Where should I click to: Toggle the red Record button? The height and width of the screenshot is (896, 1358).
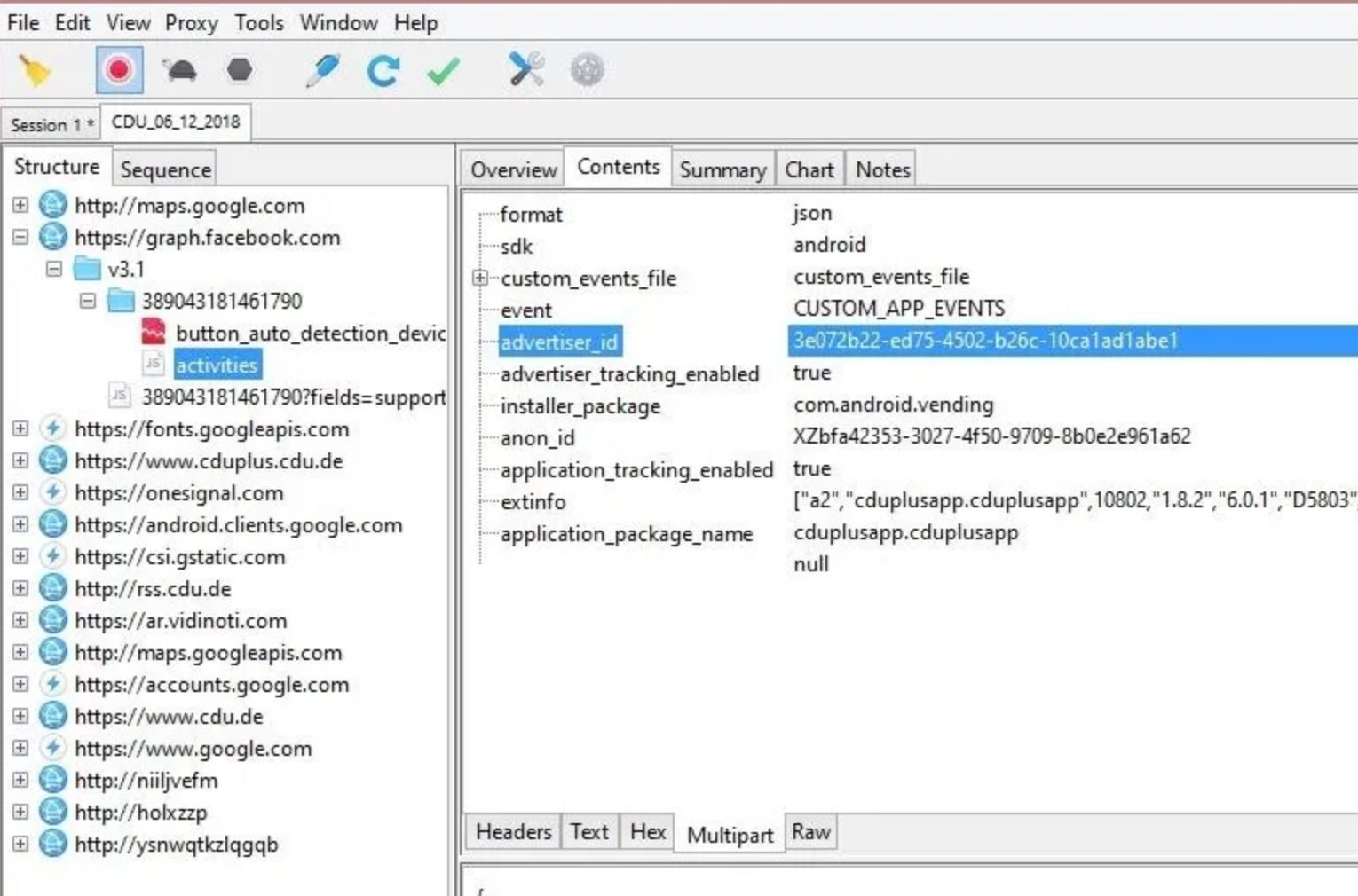pos(119,70)
